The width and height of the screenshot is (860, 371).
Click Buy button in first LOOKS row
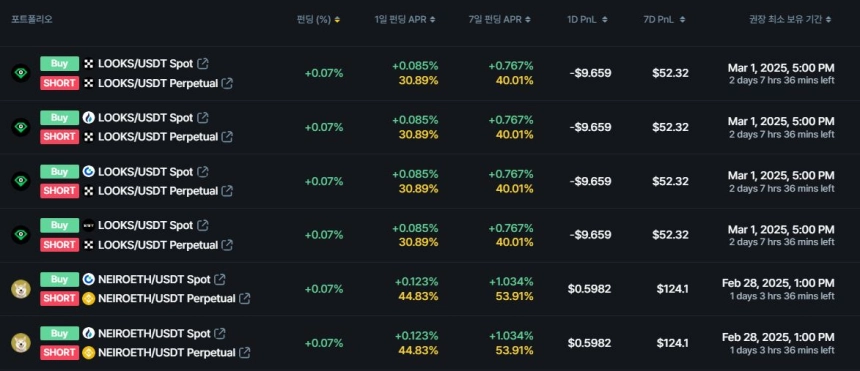(59, 64)
